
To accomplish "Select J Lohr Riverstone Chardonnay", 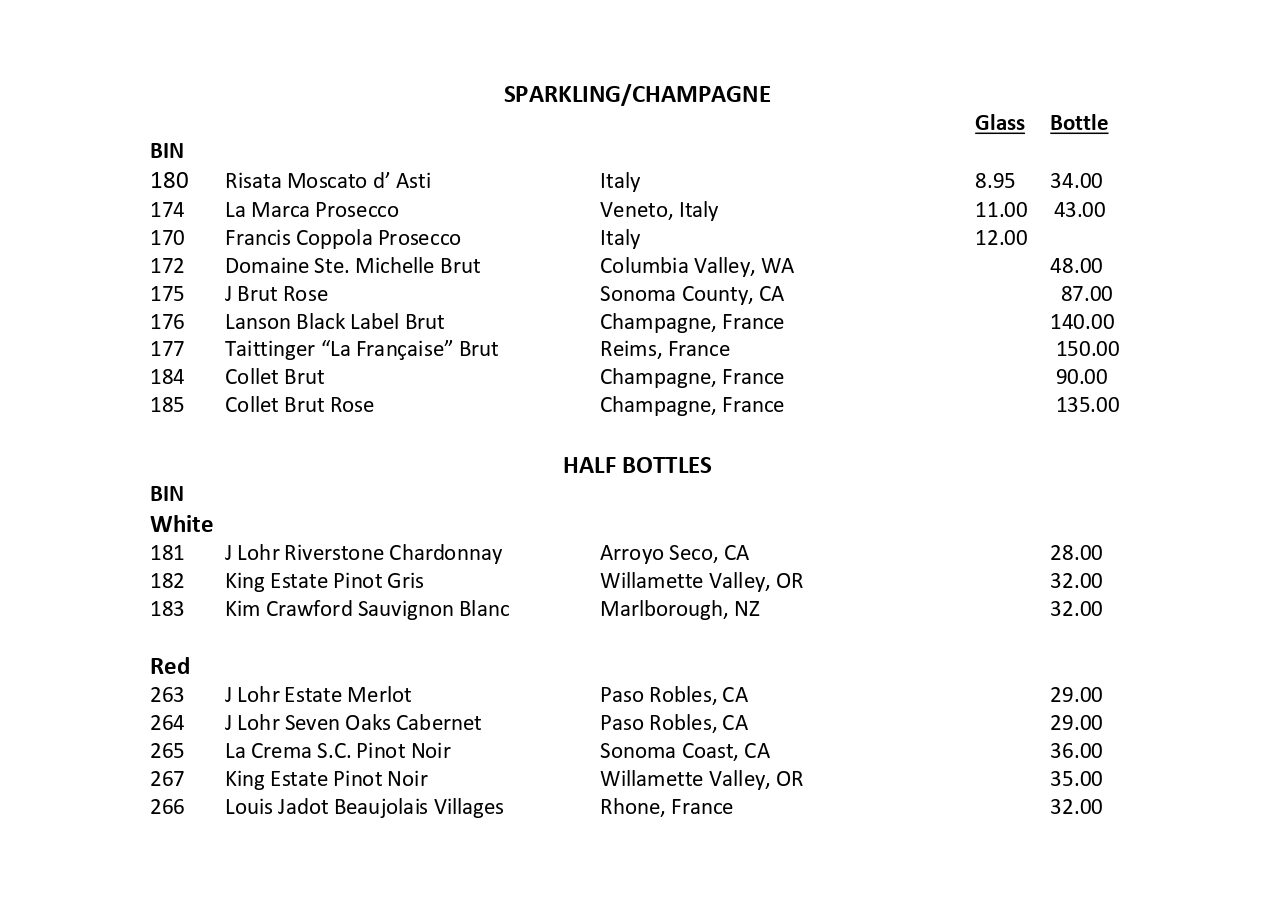I will pos(363,553).
